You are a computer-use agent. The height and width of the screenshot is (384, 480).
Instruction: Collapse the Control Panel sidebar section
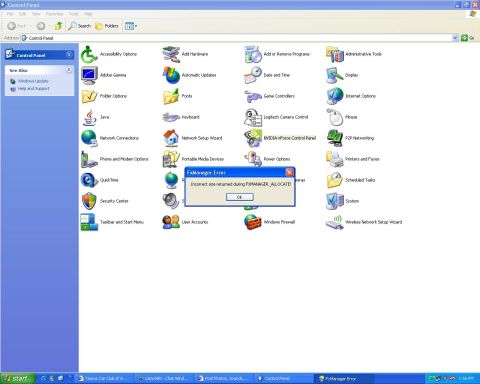pos(69,55)
